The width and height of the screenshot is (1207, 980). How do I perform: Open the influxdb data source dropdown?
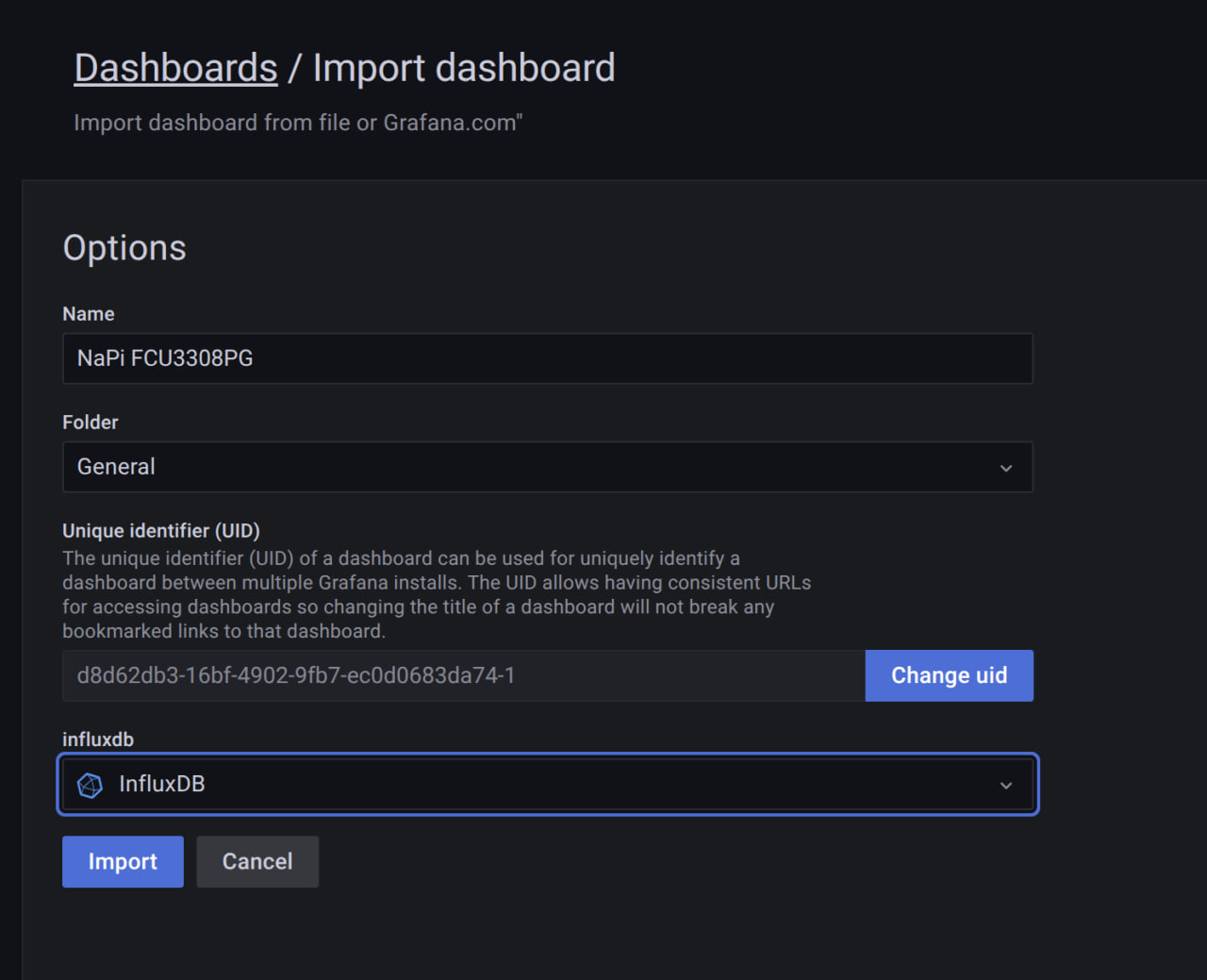click(x=548, y=785)
